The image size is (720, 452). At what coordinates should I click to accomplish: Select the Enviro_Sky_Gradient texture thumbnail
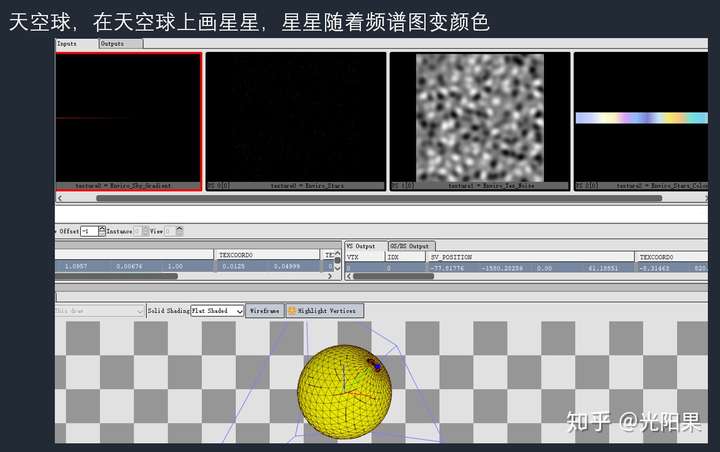coord(129,121)
